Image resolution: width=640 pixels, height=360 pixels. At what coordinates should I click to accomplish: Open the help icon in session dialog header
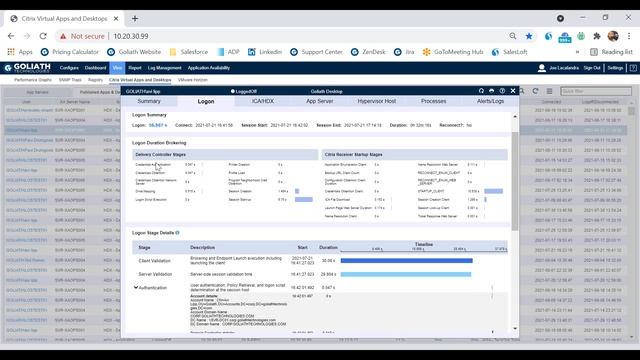coord(502,91)
